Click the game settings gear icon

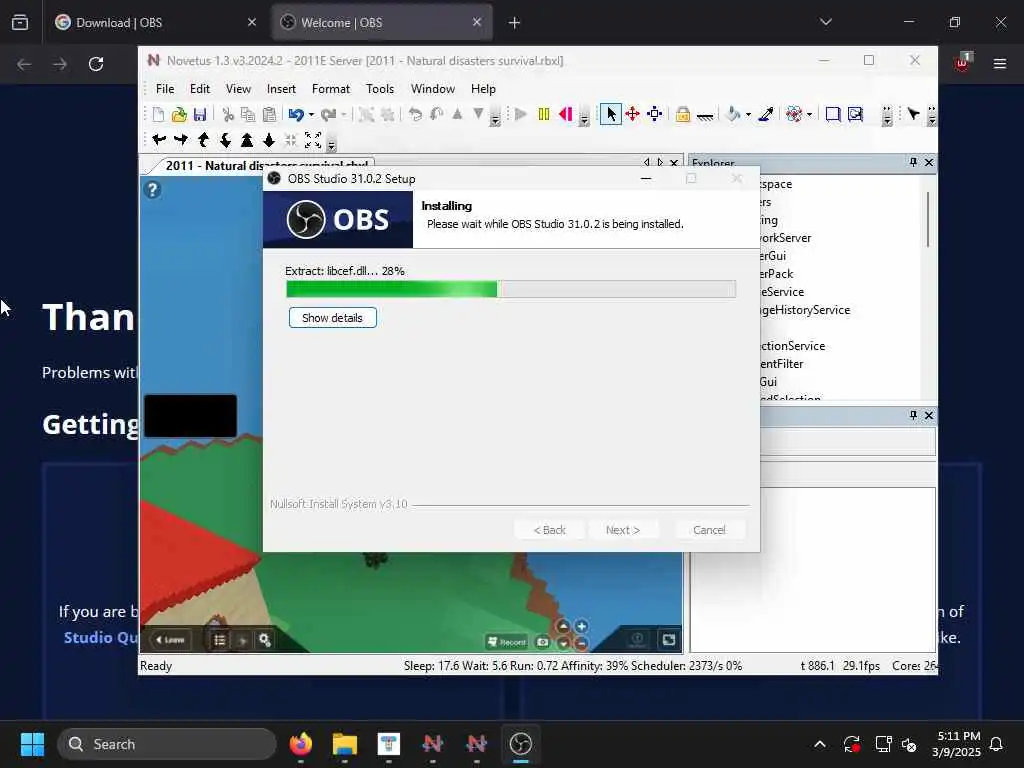264,640
